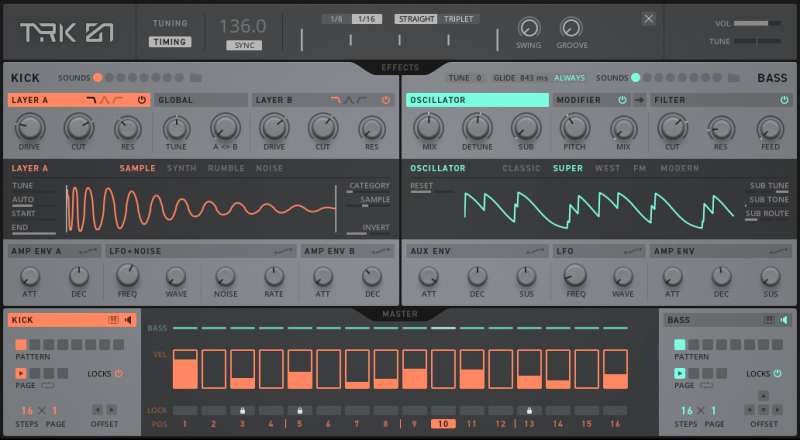The height and width of the screenshot is (440, 800).
Task: Mute the Kick track speaker icon
Action: [x=128, y=320]
